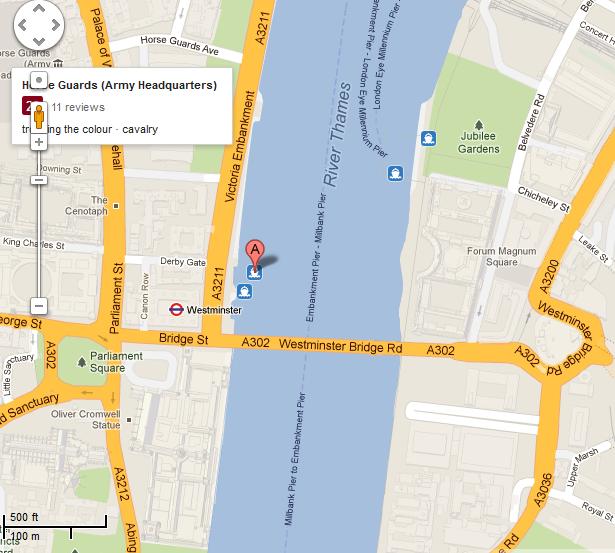This screenshot has height=553, width=615.
Task: Click the Jubilee Gardens tree icon
Action: tap(479, 125)
